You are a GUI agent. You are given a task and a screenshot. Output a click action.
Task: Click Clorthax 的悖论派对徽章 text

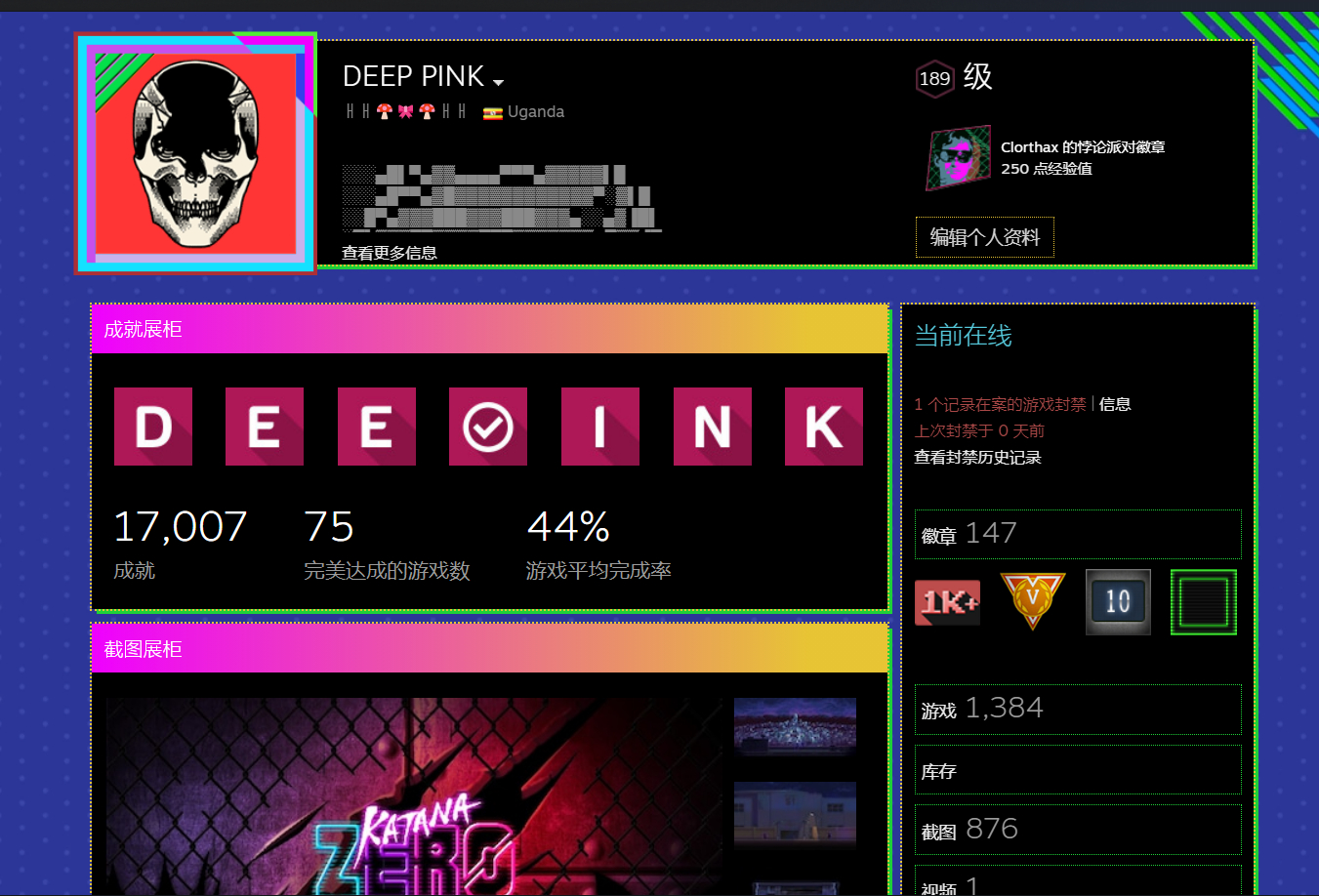coord(1083,147)
